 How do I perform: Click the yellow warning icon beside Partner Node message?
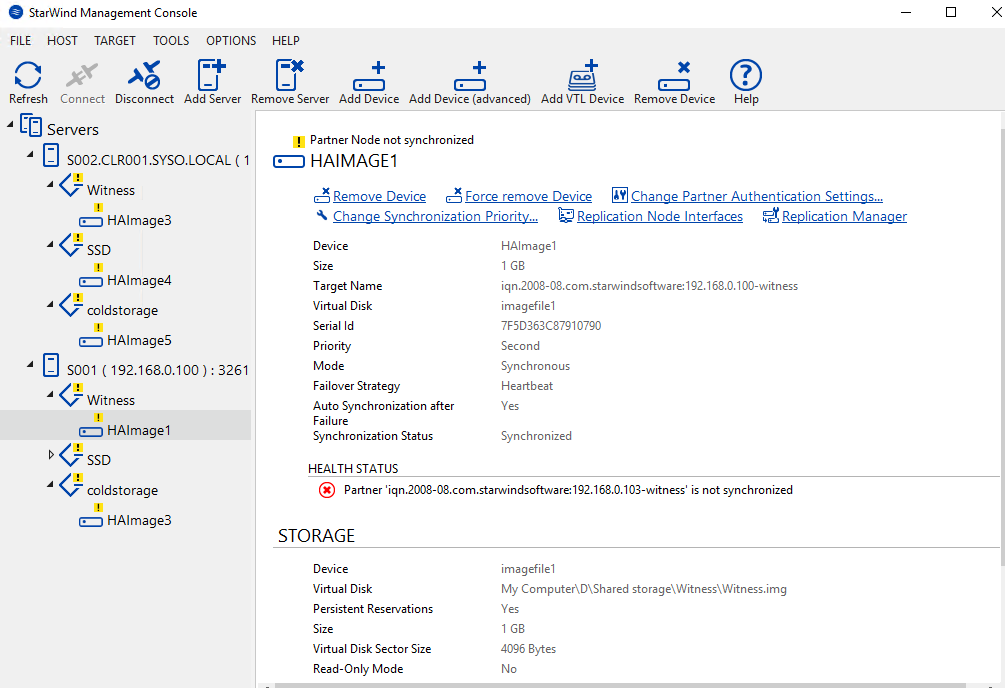tap(299, 142)
